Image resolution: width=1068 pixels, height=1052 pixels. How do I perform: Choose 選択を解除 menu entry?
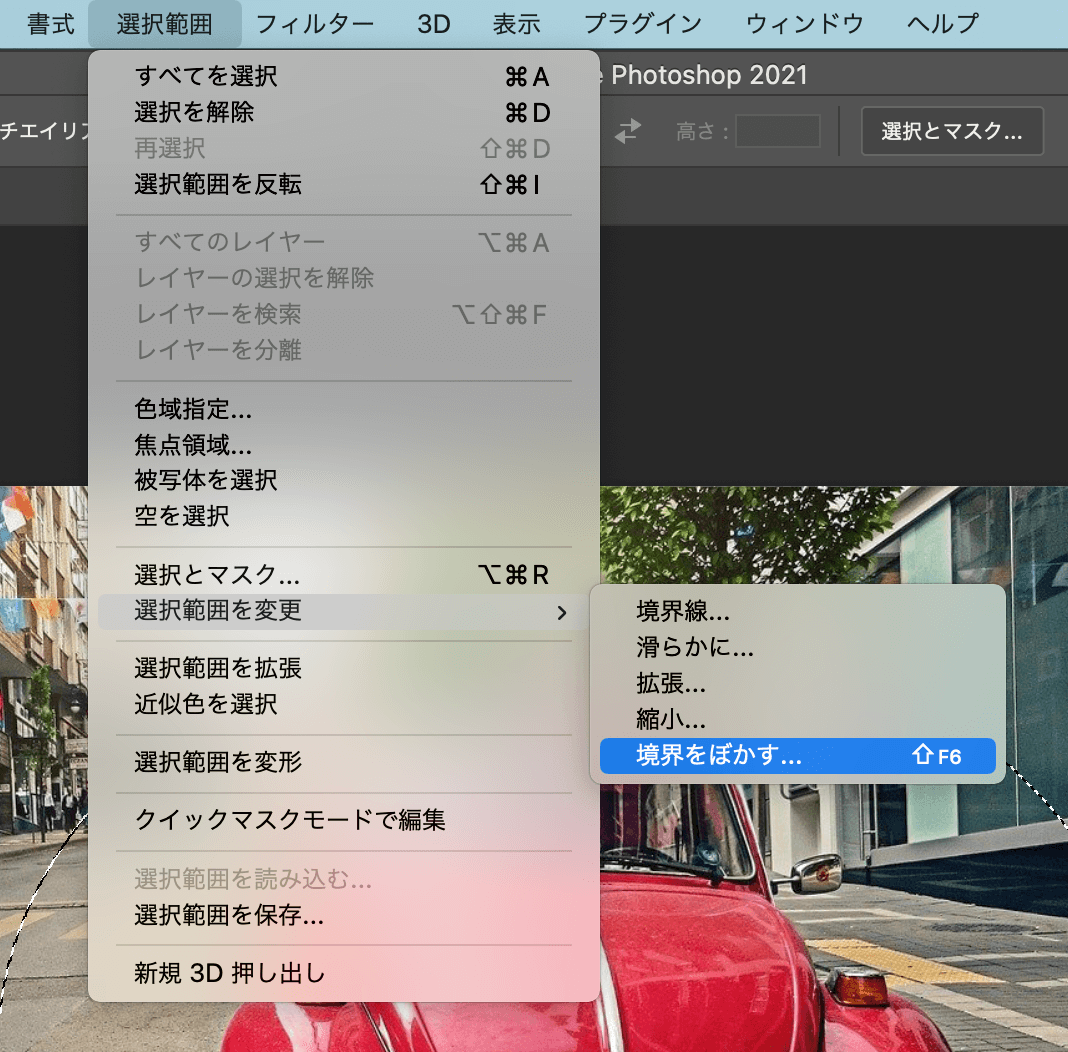(343, 112)
